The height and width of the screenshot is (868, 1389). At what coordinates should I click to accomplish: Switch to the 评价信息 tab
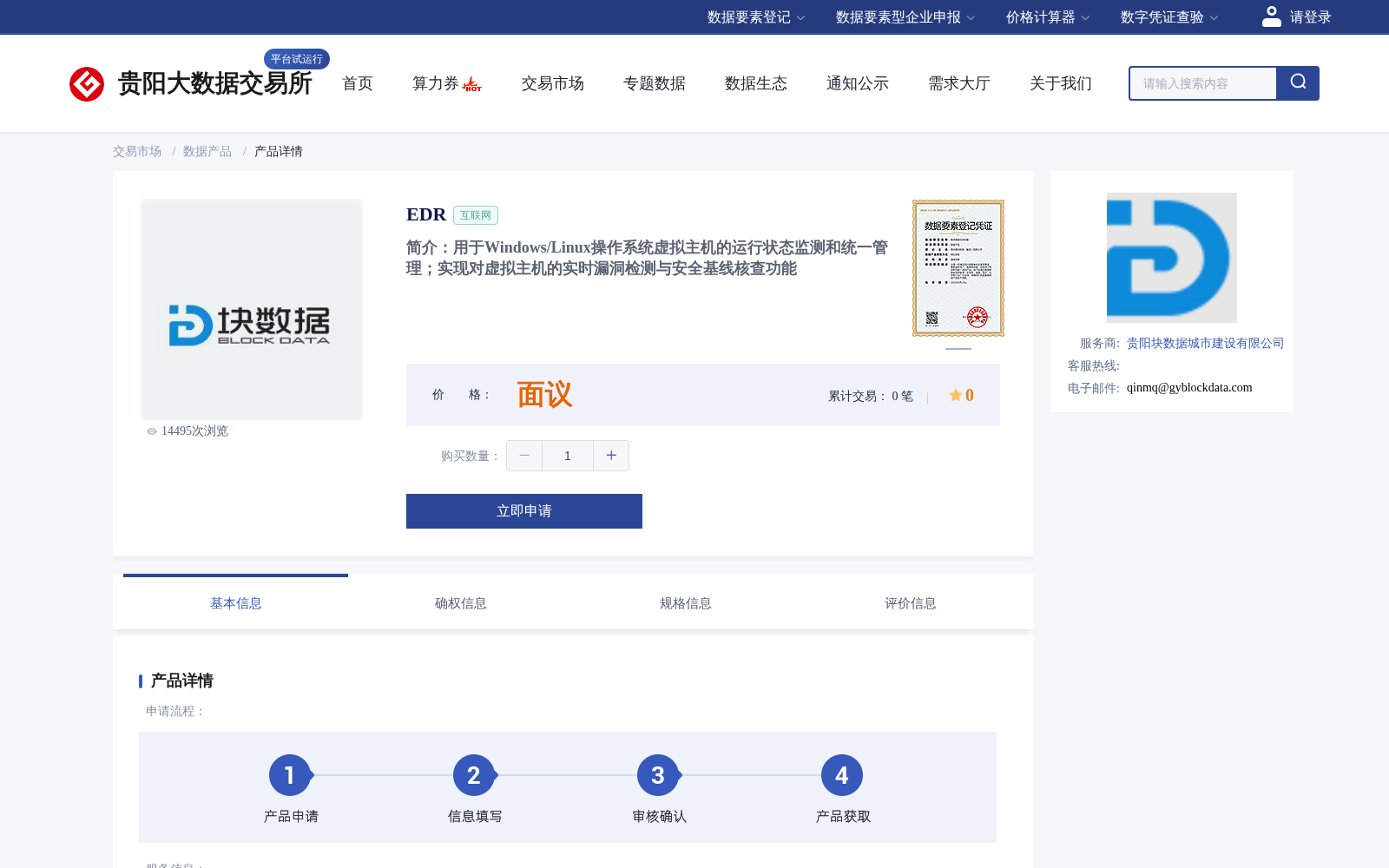pyautogui.click(x=911, y=603)
